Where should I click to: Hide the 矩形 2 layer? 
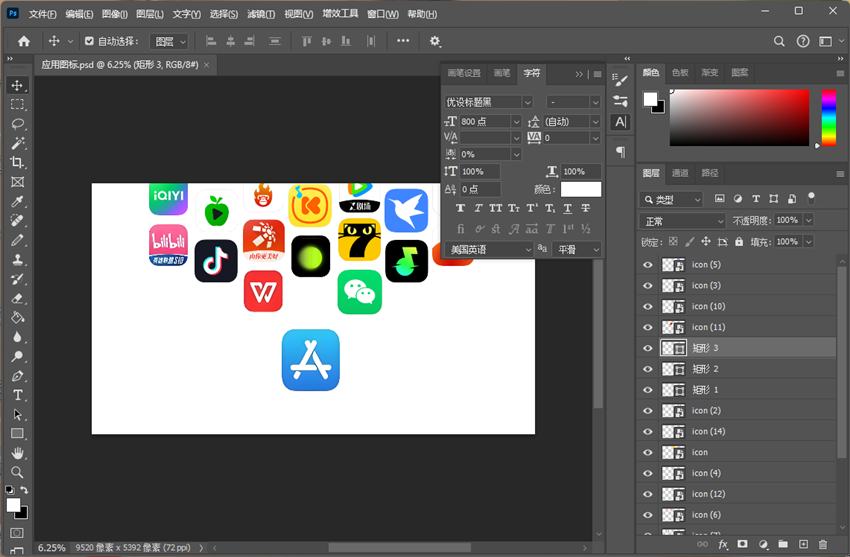click(x=648, y=369)
